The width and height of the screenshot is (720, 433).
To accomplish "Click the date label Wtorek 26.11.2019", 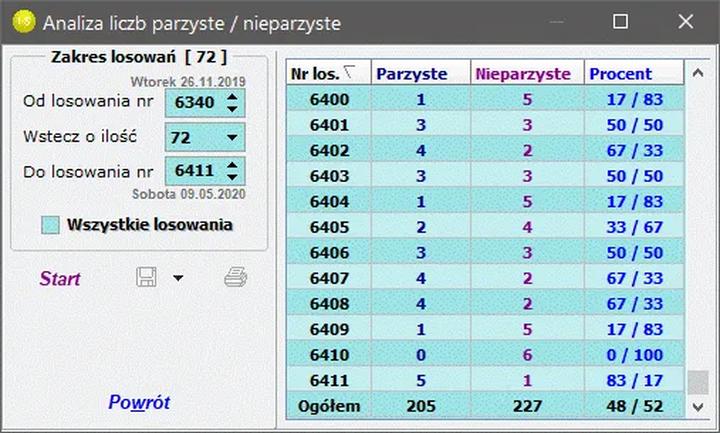I will point(188,82).
